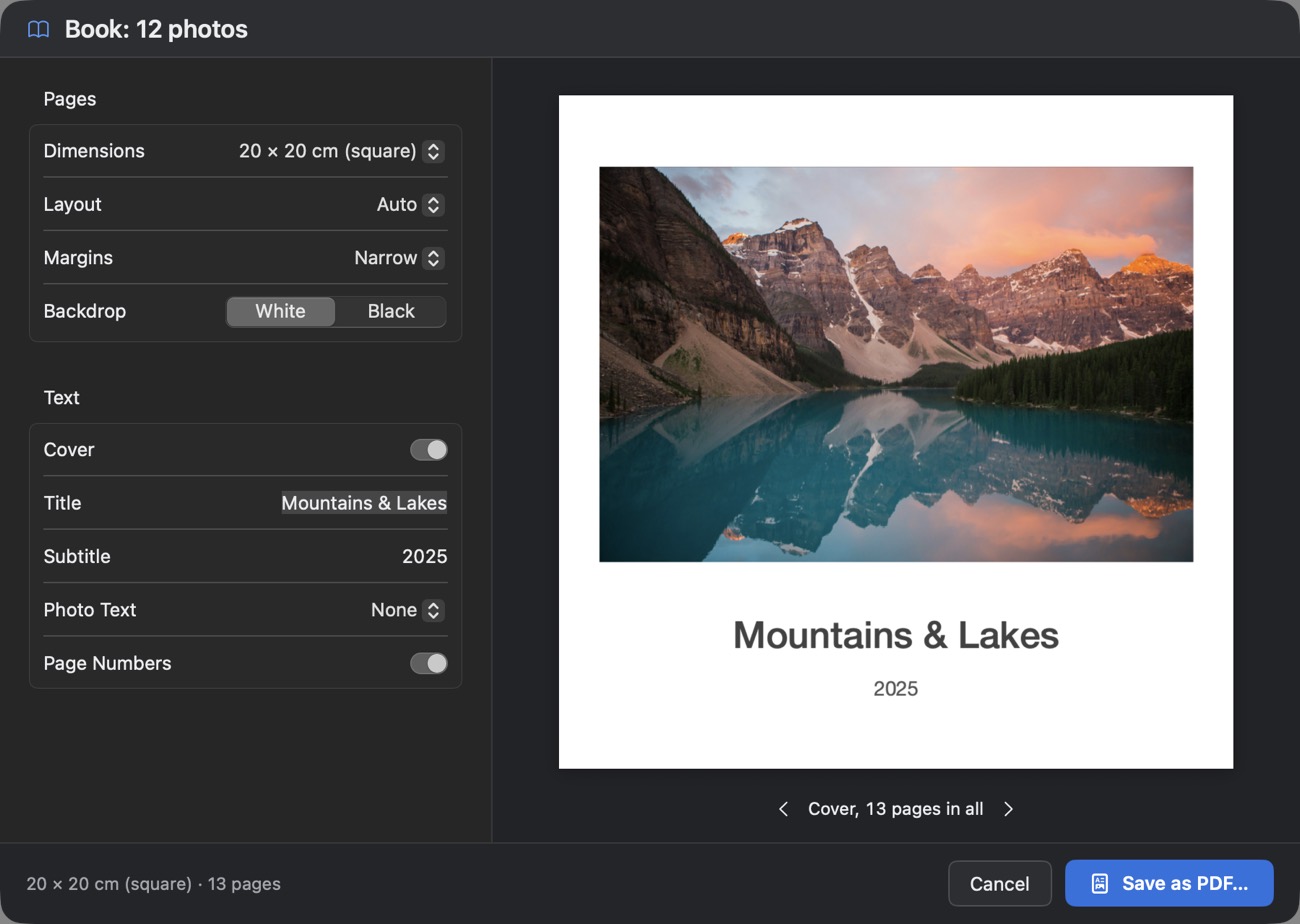Click the '20 × 20 cm (square) · 13 pages' status text
Image resolution: width=1300 pixels, height=924 pixels.
coord(153,884)
